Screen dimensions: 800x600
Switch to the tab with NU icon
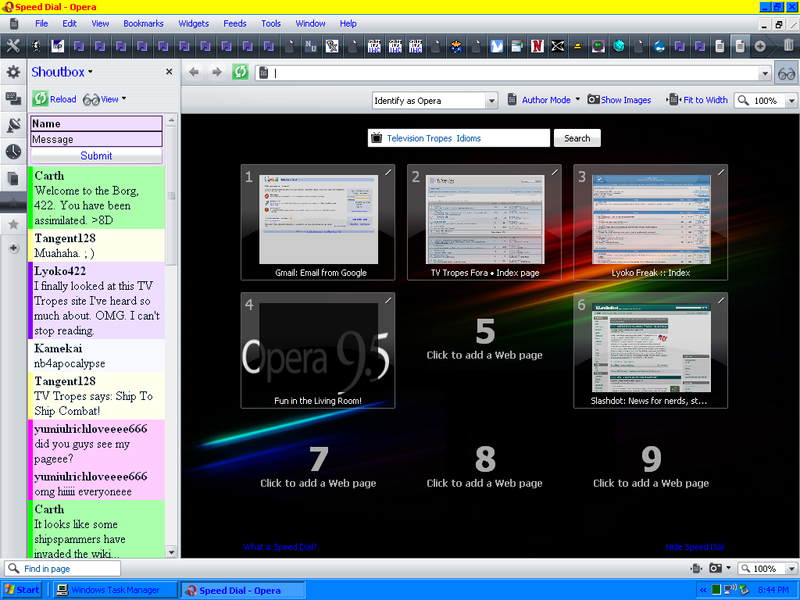pos(311,46)
